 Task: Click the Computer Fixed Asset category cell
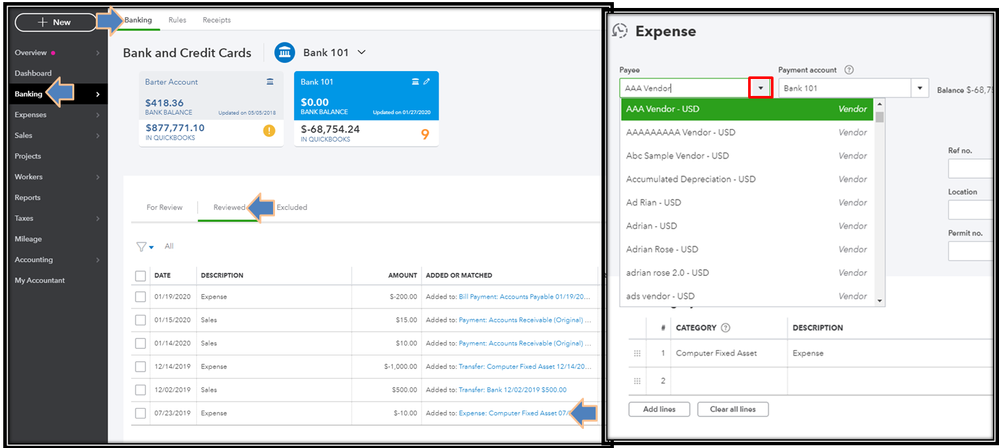pos(729,353)
